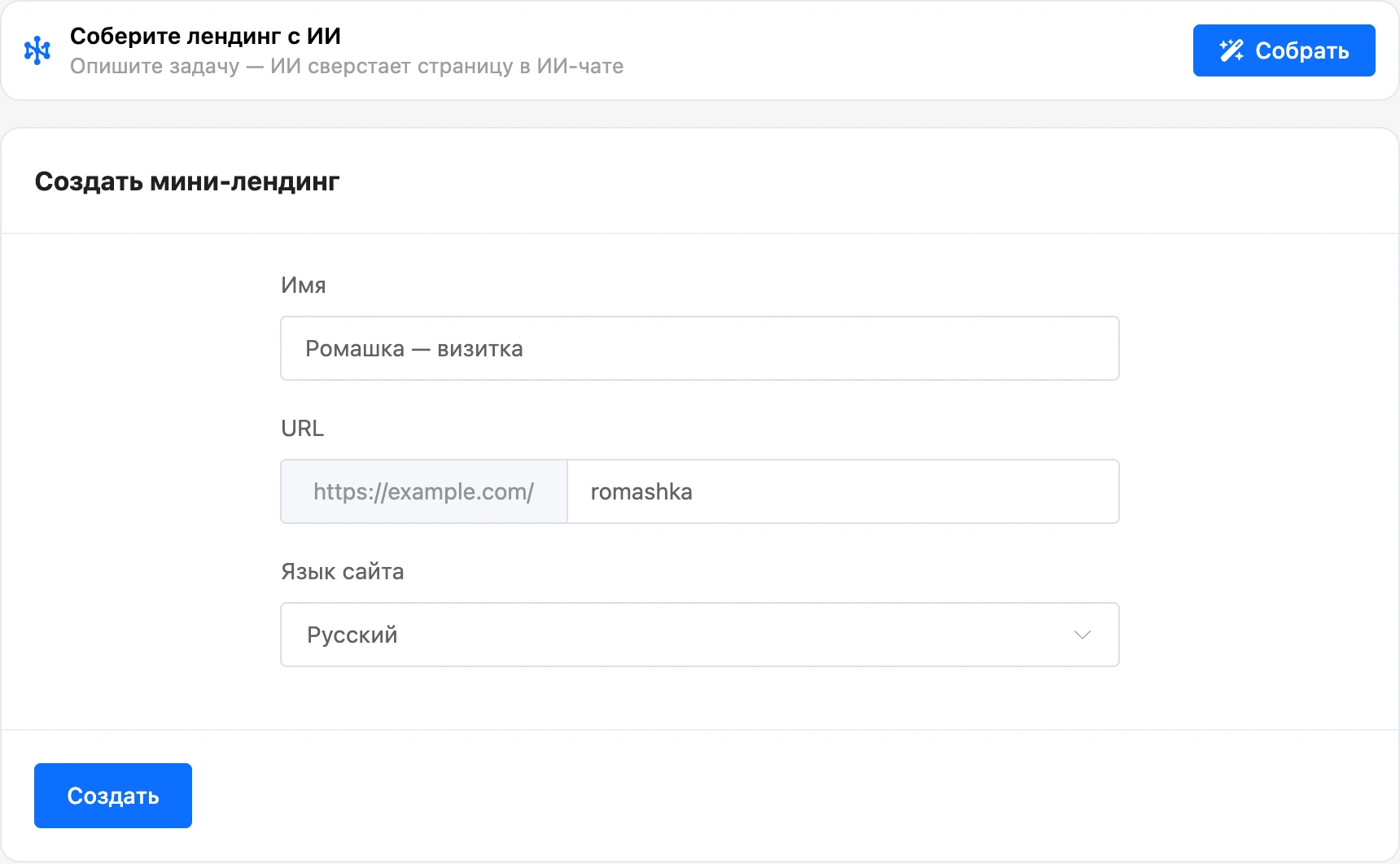
Task: Focus the URL slug field containing romashka
Action: pos(842,491)
